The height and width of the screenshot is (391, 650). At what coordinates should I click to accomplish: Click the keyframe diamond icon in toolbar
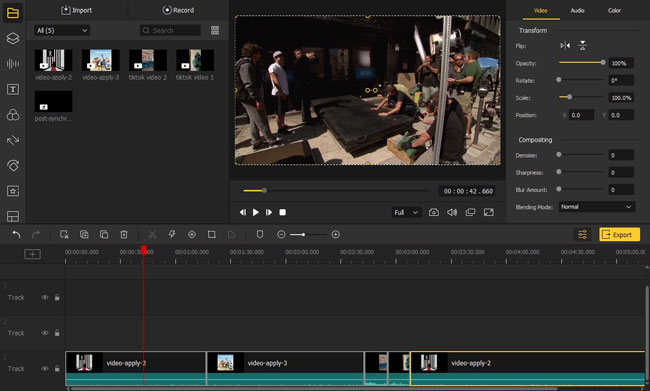coord(192,235)
